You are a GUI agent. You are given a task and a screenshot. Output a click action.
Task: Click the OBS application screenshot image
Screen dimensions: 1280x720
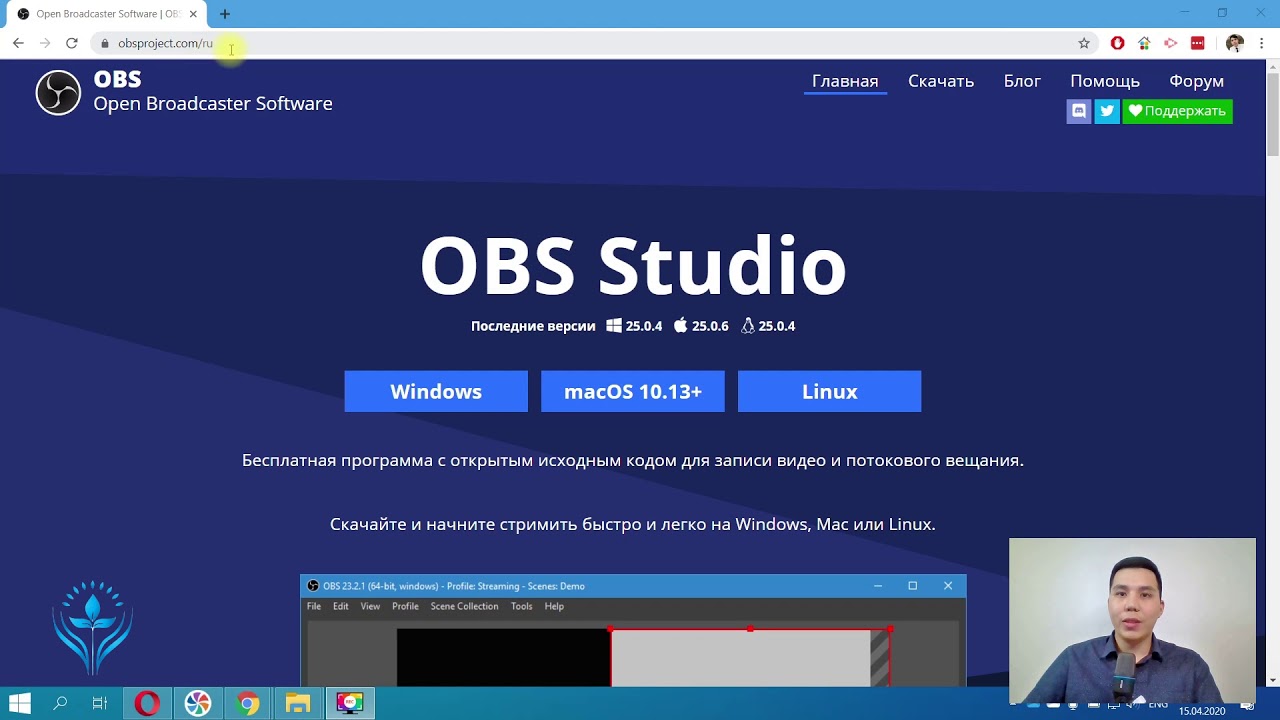click(633, 631)
